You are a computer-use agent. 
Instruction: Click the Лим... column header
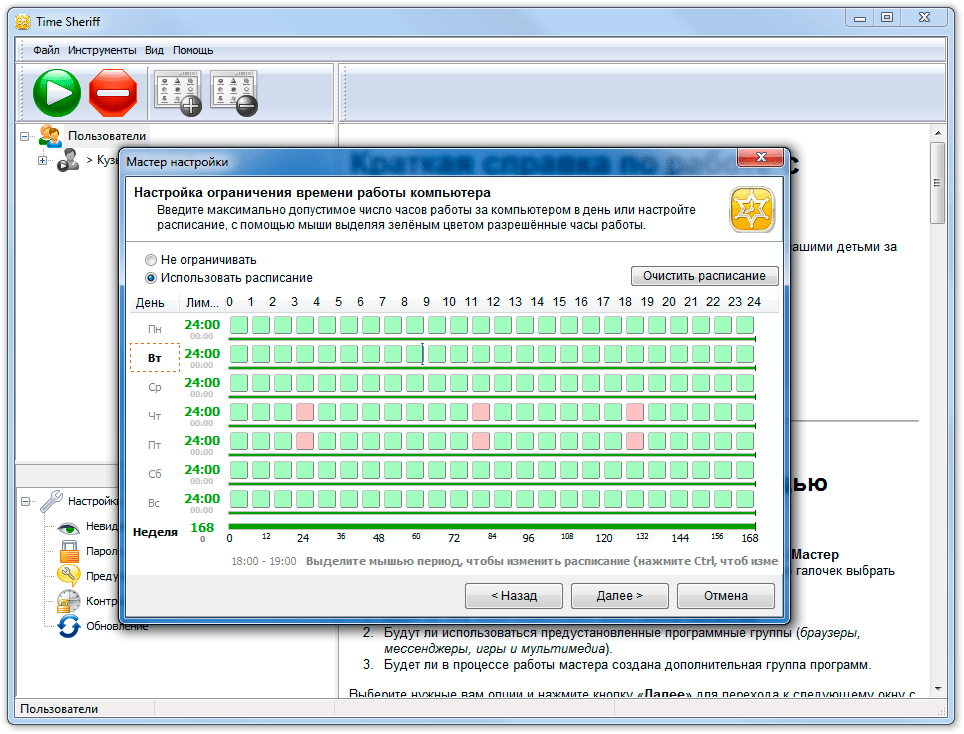point(202,302)
